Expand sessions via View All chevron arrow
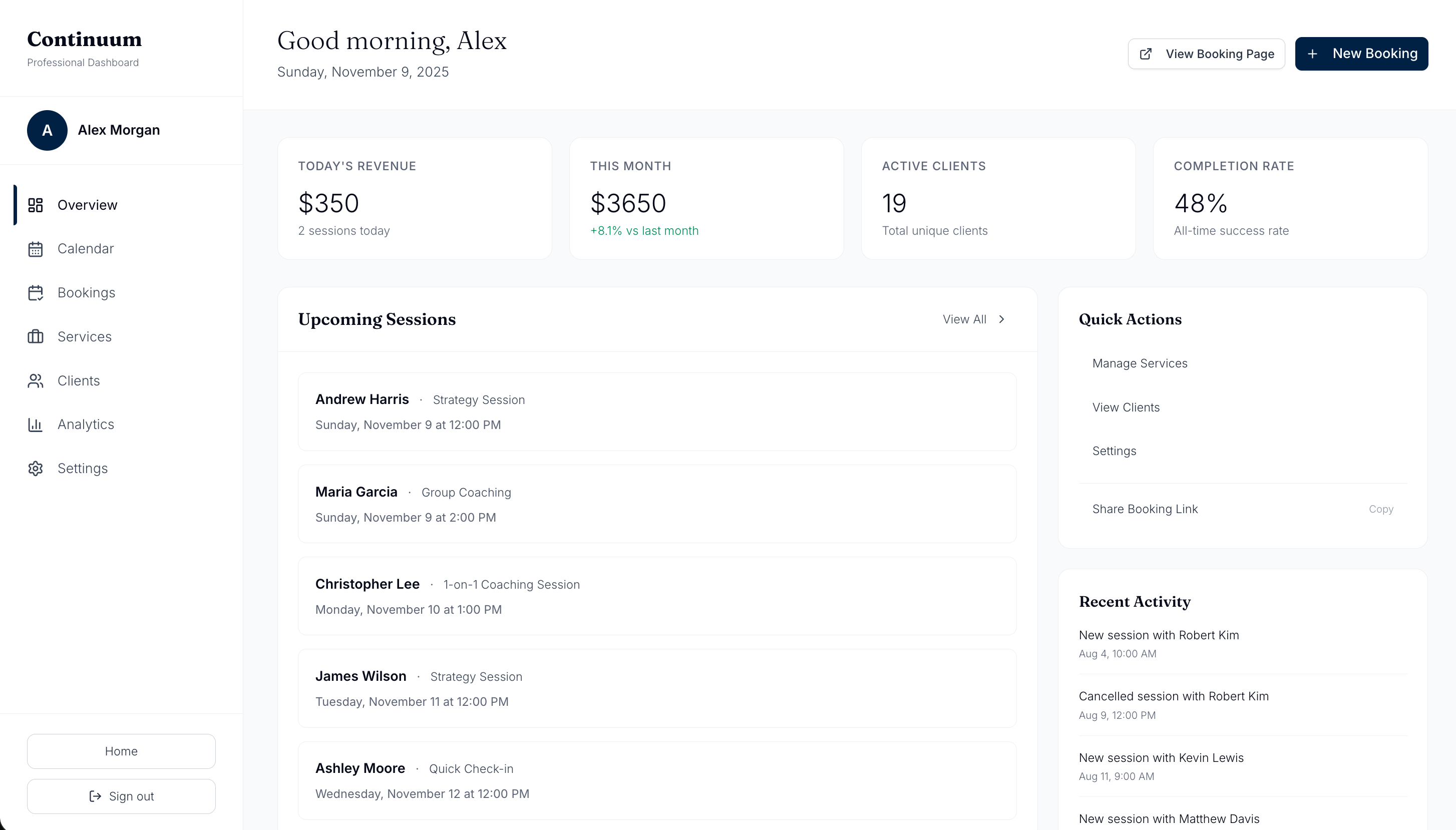The width and height of the screenshot is (1456, 830). point(1002,319)
